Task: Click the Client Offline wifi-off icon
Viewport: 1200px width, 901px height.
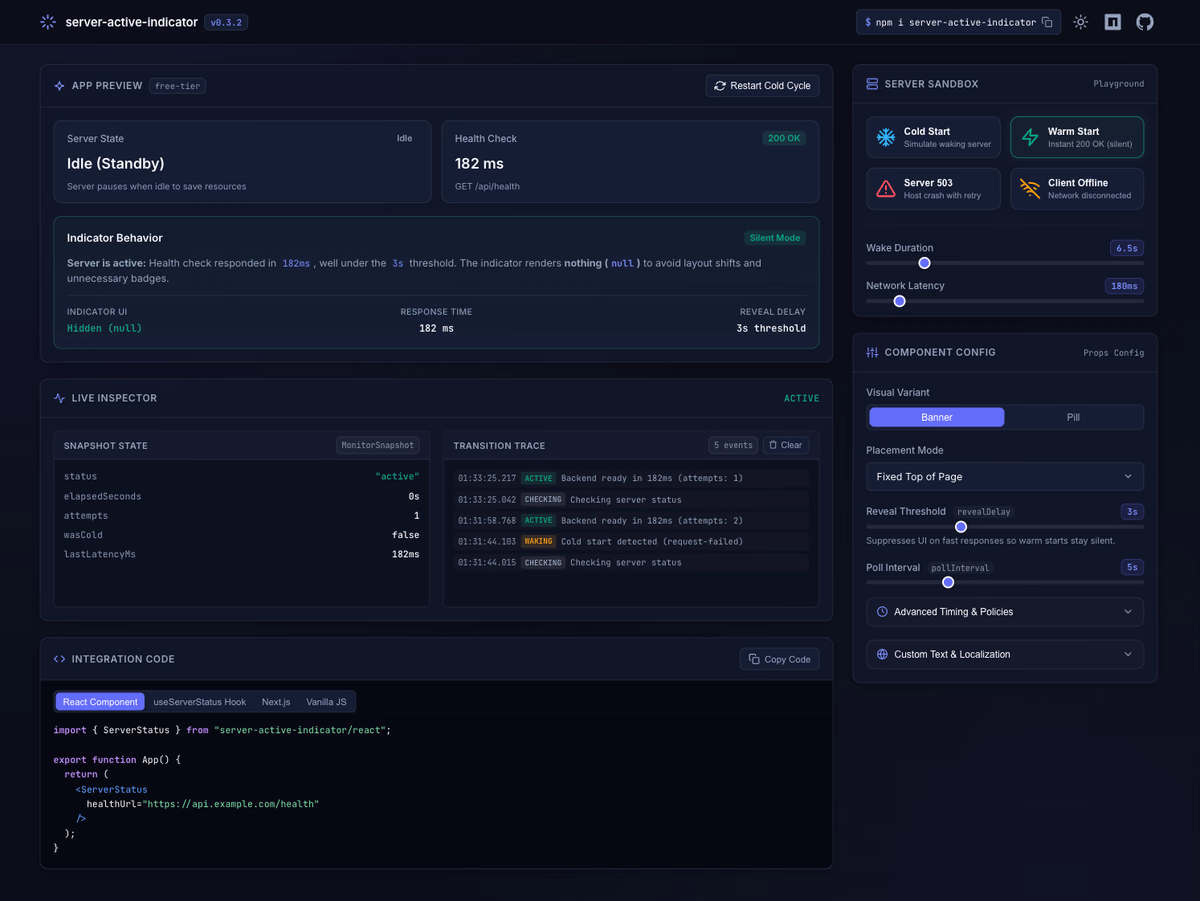Action: click(1030, 189)
